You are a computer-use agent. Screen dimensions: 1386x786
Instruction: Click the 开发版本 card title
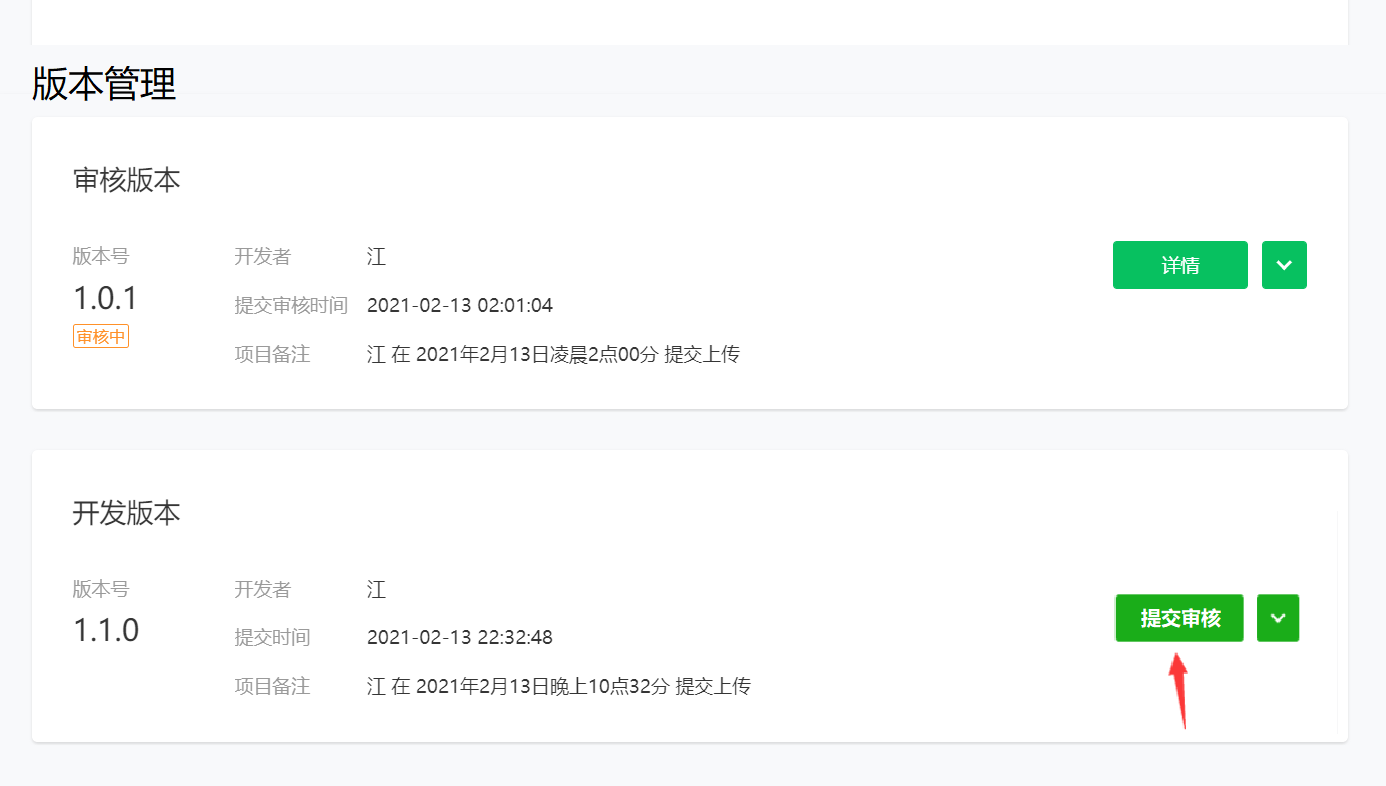tap(126, 513)
